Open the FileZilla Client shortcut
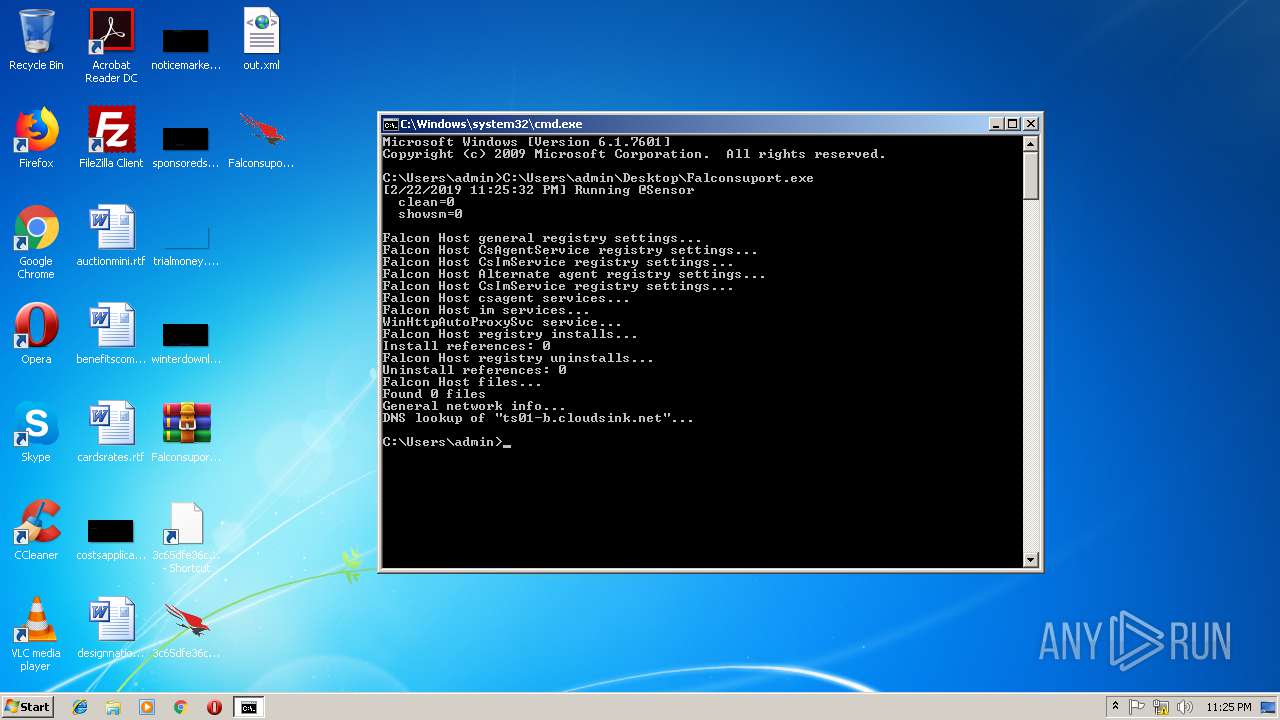The width and height of the screenshot is (1280, 720). pos(111,138)
